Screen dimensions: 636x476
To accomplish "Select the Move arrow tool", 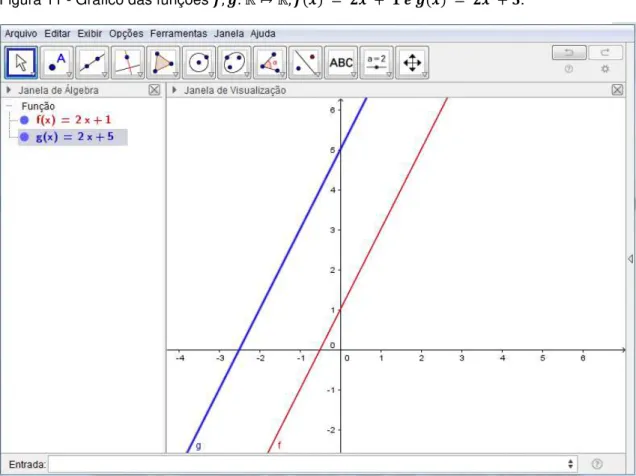I will tap(21, 62).
